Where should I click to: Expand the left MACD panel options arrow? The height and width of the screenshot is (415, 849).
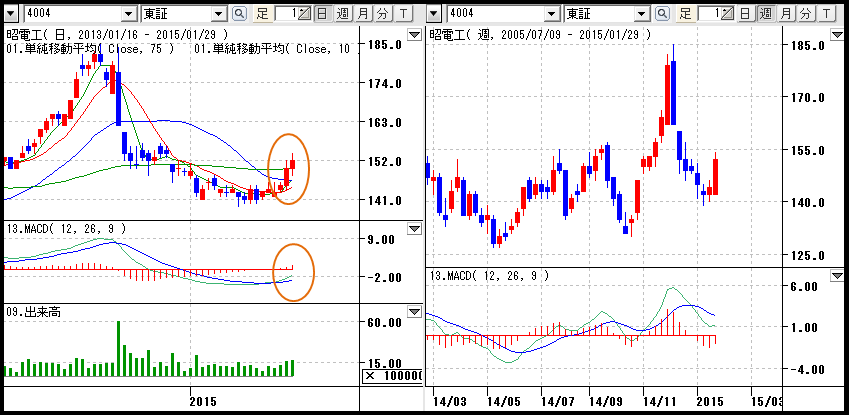415,229
